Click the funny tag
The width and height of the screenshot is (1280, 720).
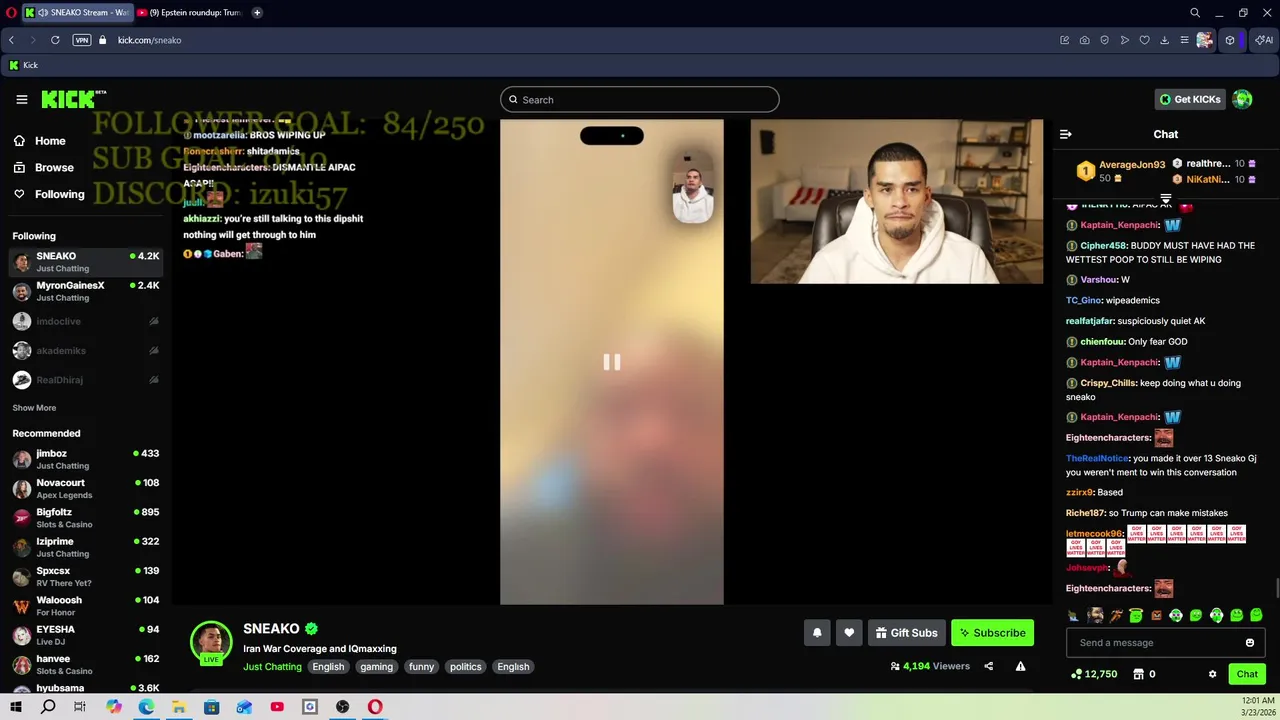[421, 667]
